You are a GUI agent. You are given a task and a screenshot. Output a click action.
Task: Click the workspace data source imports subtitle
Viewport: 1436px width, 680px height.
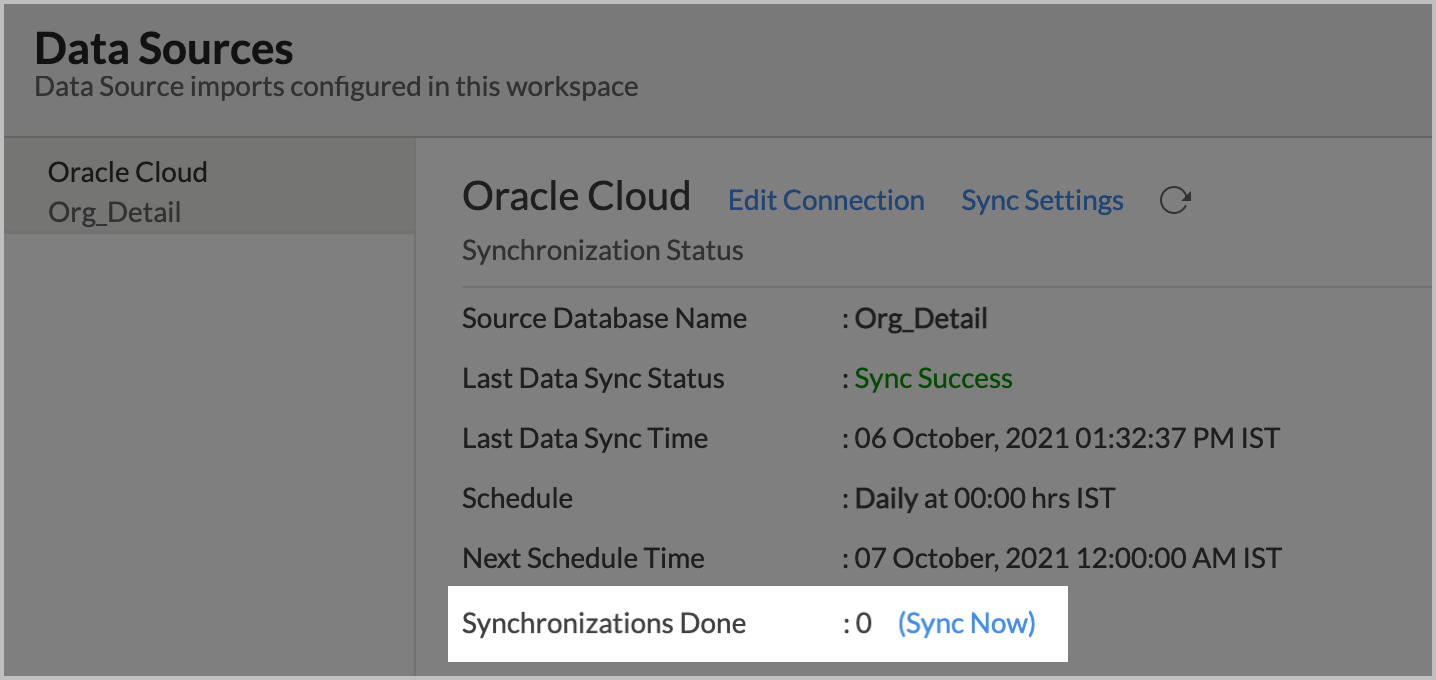point(336,86)
